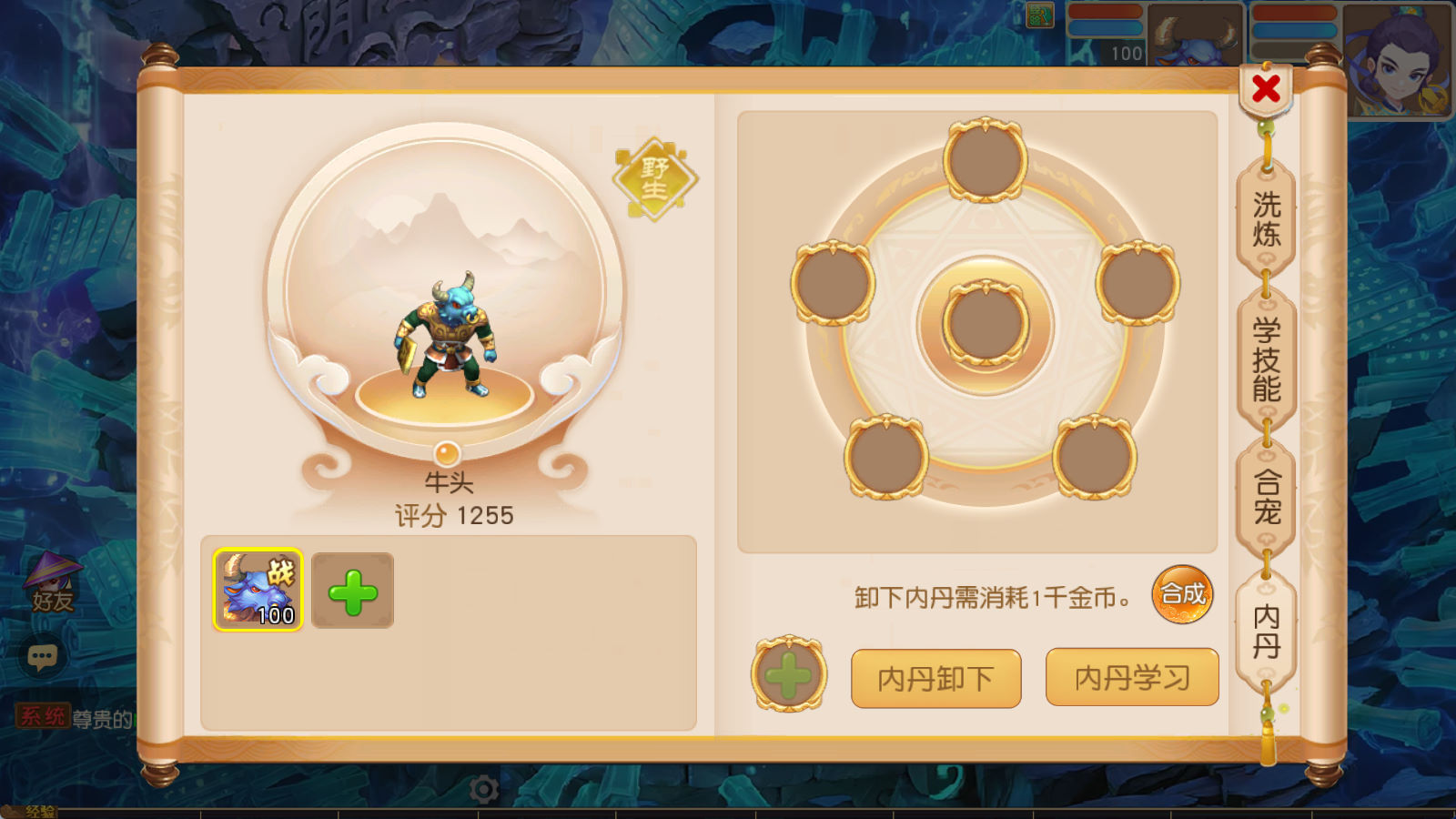Click the 内丹学习 button
Image resolution: width=1456 pixels, height=819 pixels.
click(1132, 677)
